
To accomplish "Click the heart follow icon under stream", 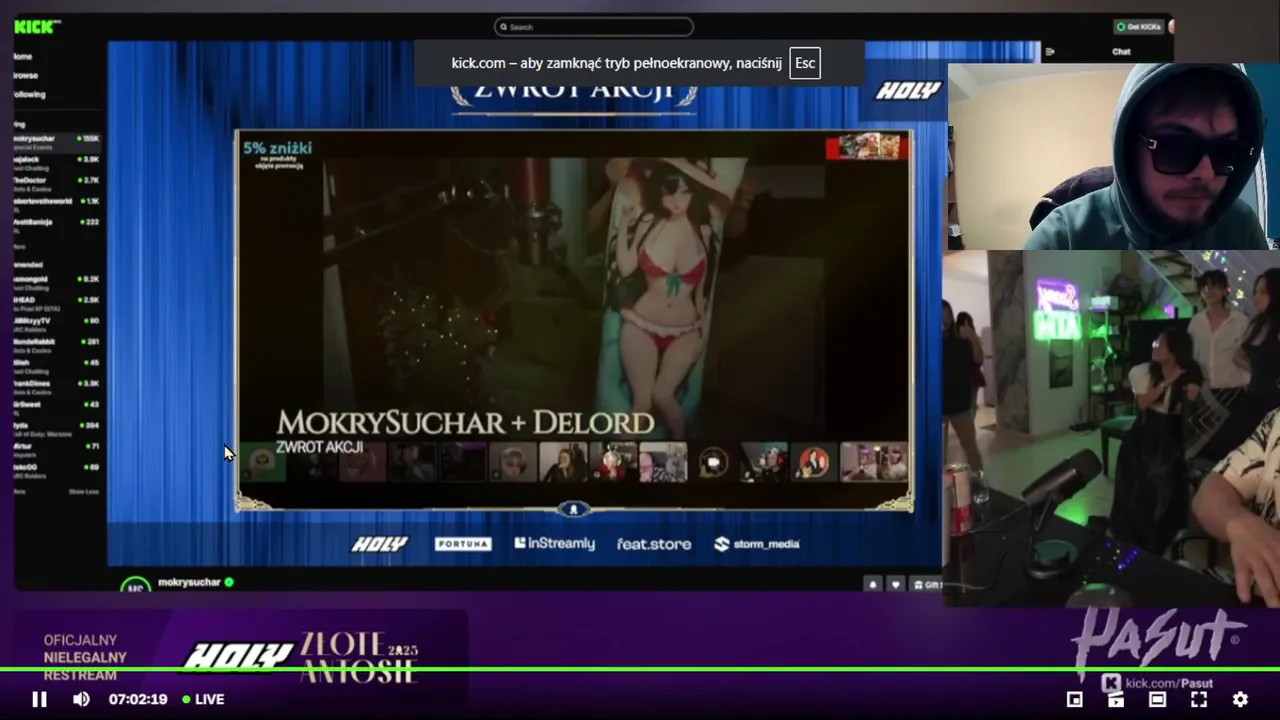I will pos(896,585).
